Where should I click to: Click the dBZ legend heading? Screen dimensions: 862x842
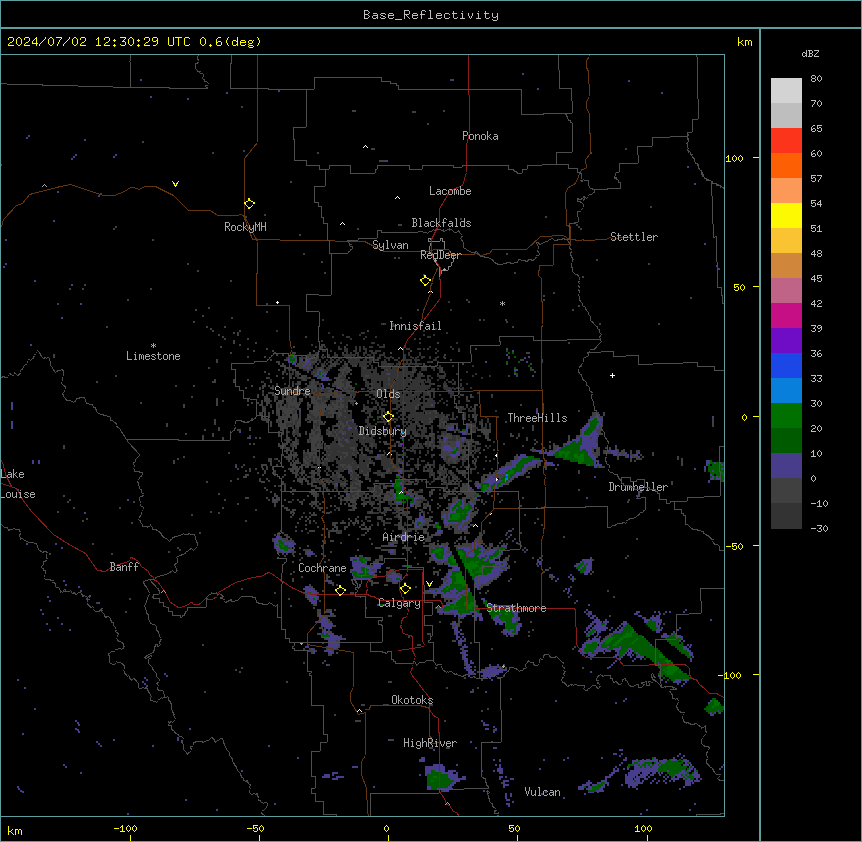[x=810, y=54]
